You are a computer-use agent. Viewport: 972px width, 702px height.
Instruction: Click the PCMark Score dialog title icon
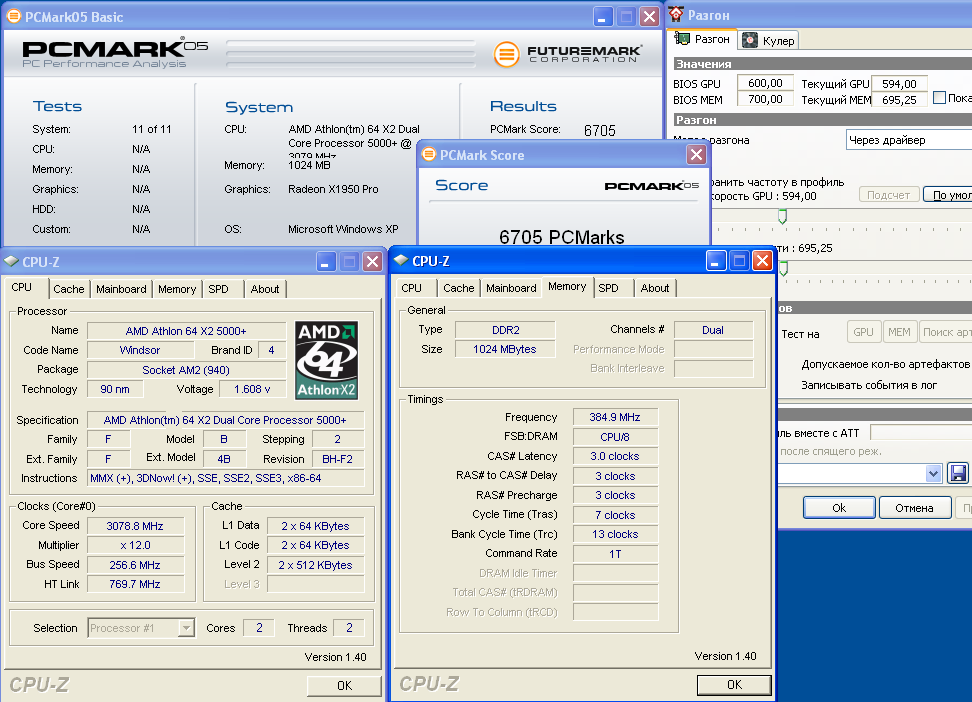click(x=428, y=154)
